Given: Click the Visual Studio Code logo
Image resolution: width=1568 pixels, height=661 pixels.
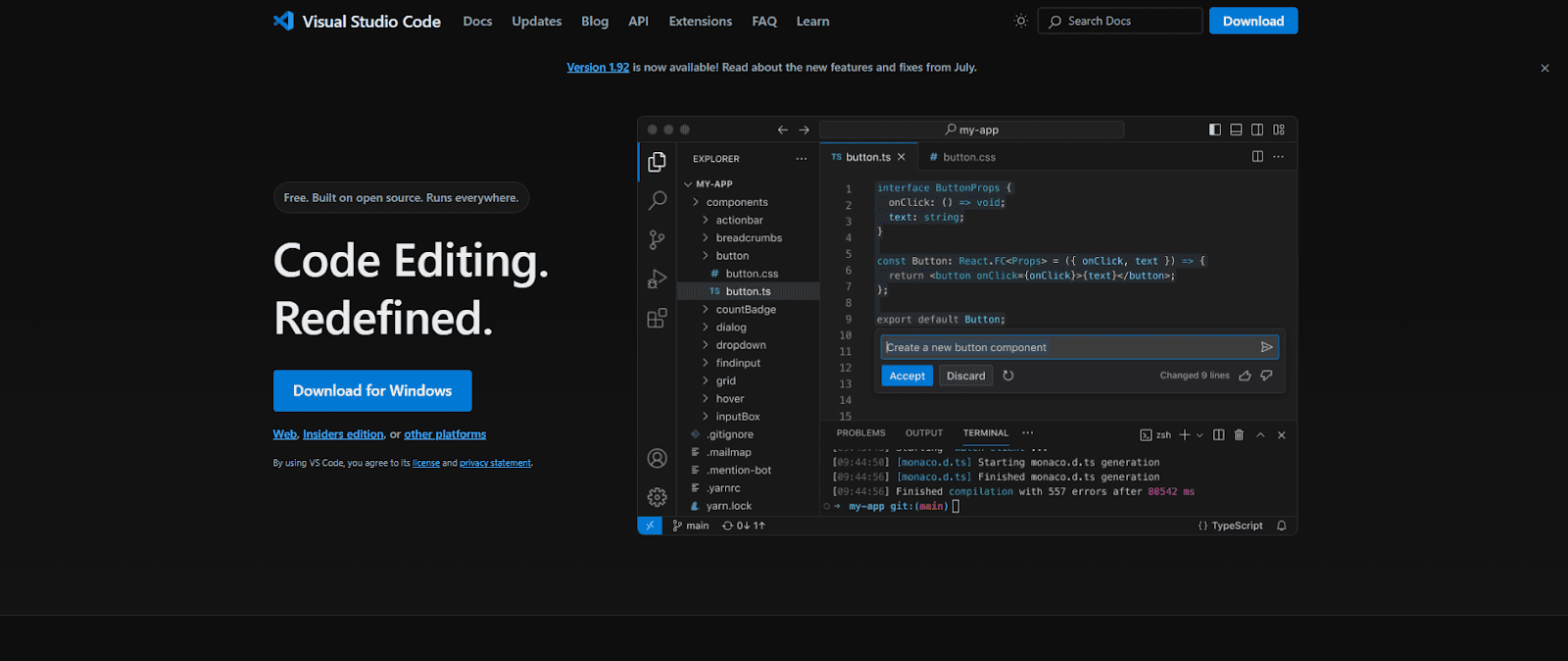Looking at the screenshot, I should point(357,21).
